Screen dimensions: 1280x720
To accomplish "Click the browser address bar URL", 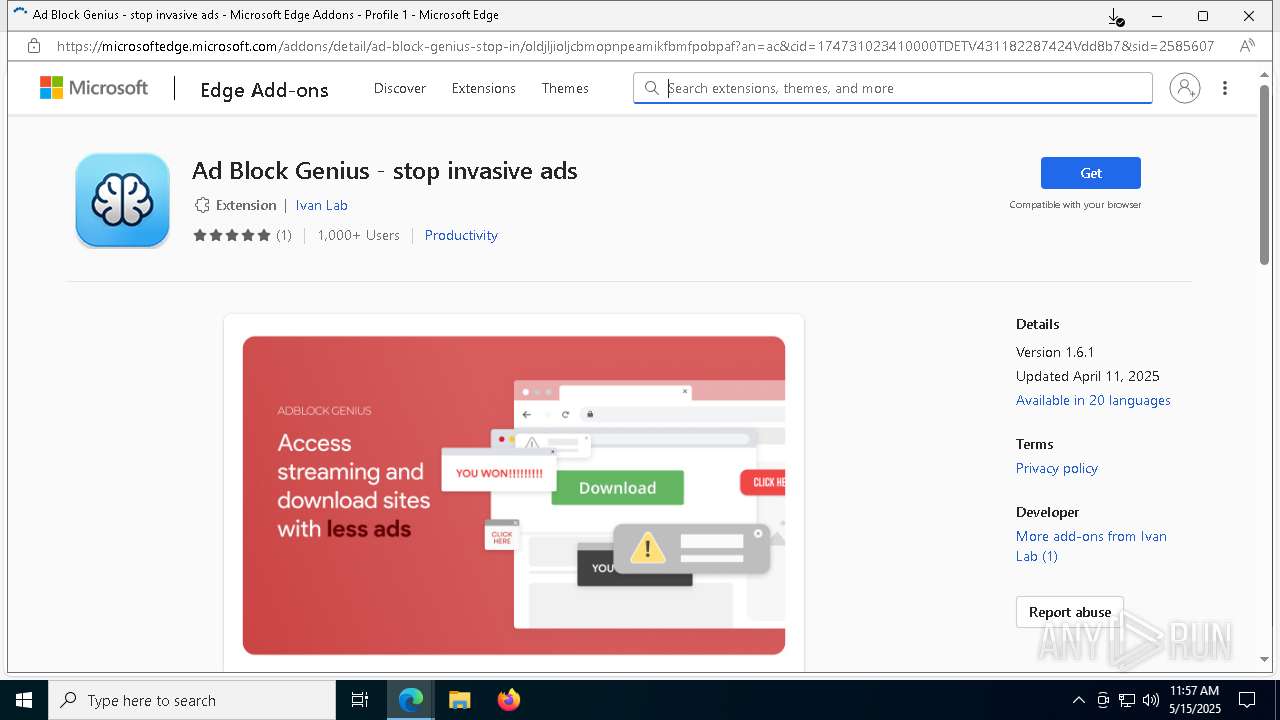I will pyautogui.click(x=635, y=46).
